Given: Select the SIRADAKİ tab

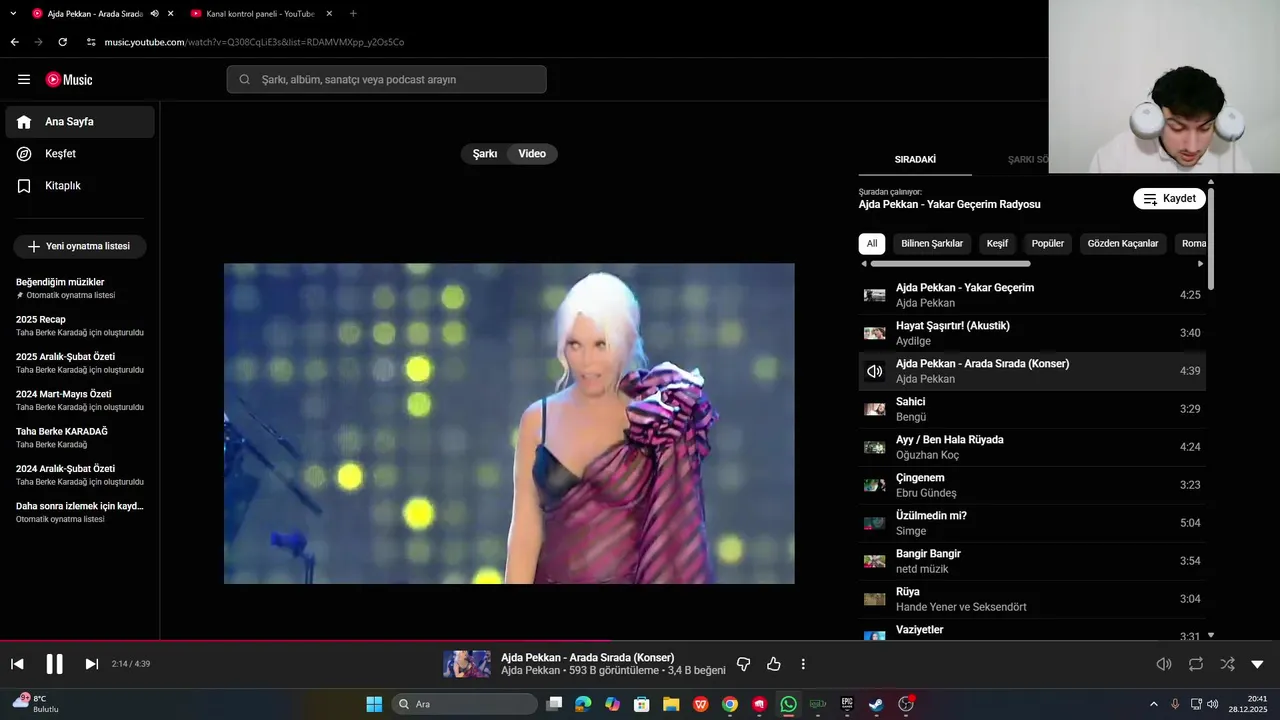Looking at the screenshot, I should coord(915,160).
